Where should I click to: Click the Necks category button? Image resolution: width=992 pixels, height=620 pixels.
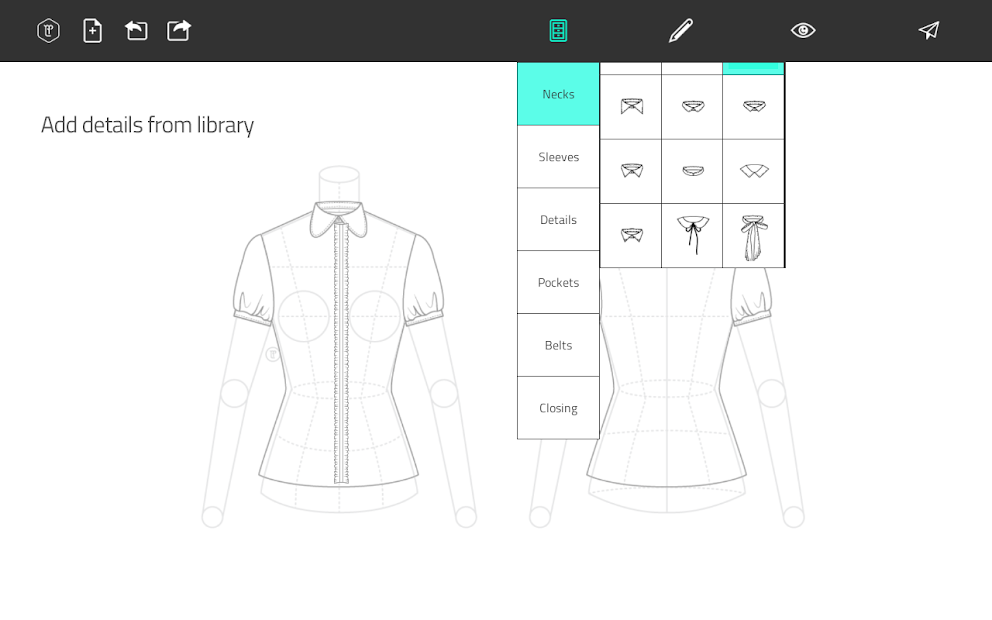click(x=558, y=94)
